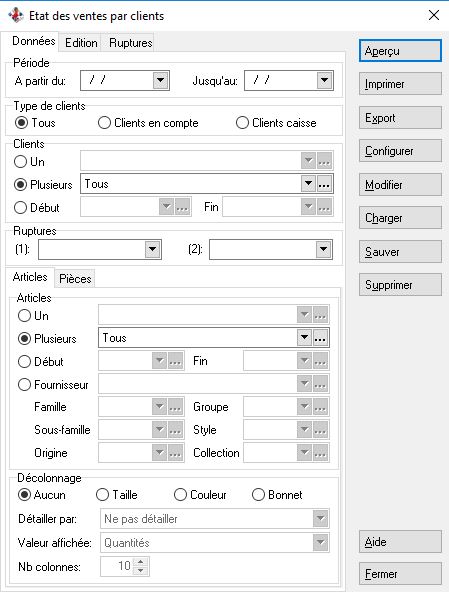Image resolution: width=449 pixels, height=592 pixels.
Task: Open the Plusieurs clients browse ellipsis button
Action: (x=324, y=184)
